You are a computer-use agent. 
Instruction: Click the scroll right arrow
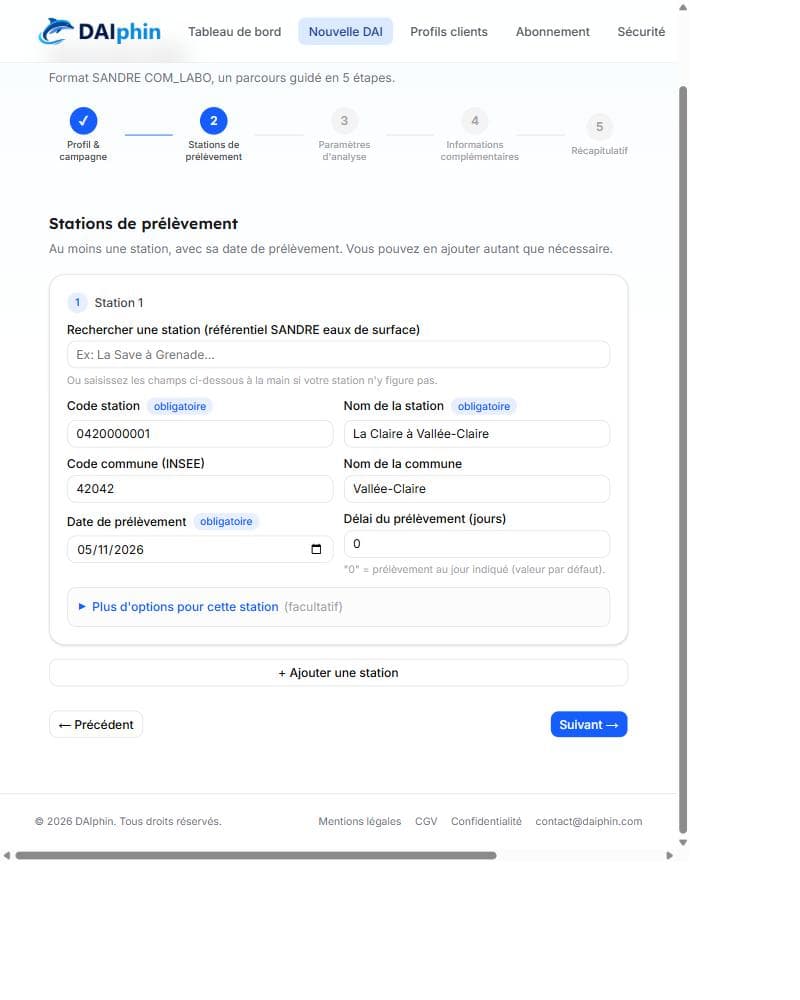(669, 855)
